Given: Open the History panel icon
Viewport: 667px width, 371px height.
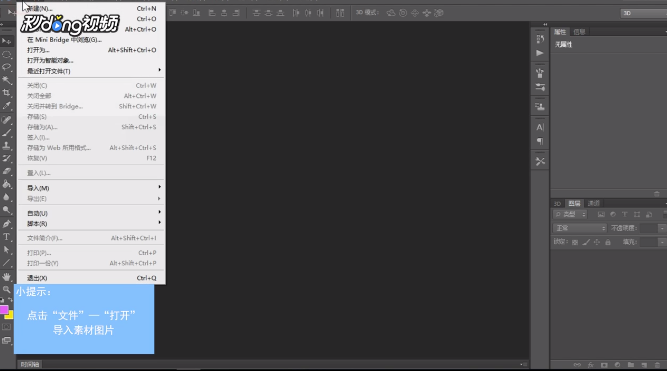Looking at the screenshot, I should point(540,39).
